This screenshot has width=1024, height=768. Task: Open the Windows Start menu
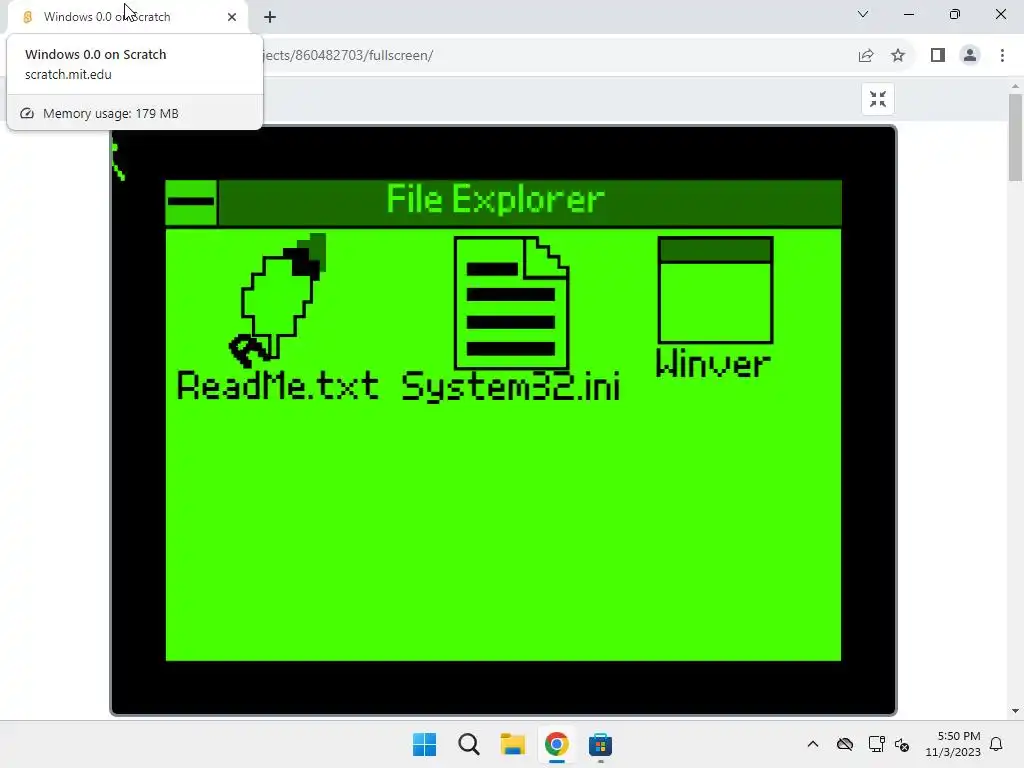pos(424,744)
